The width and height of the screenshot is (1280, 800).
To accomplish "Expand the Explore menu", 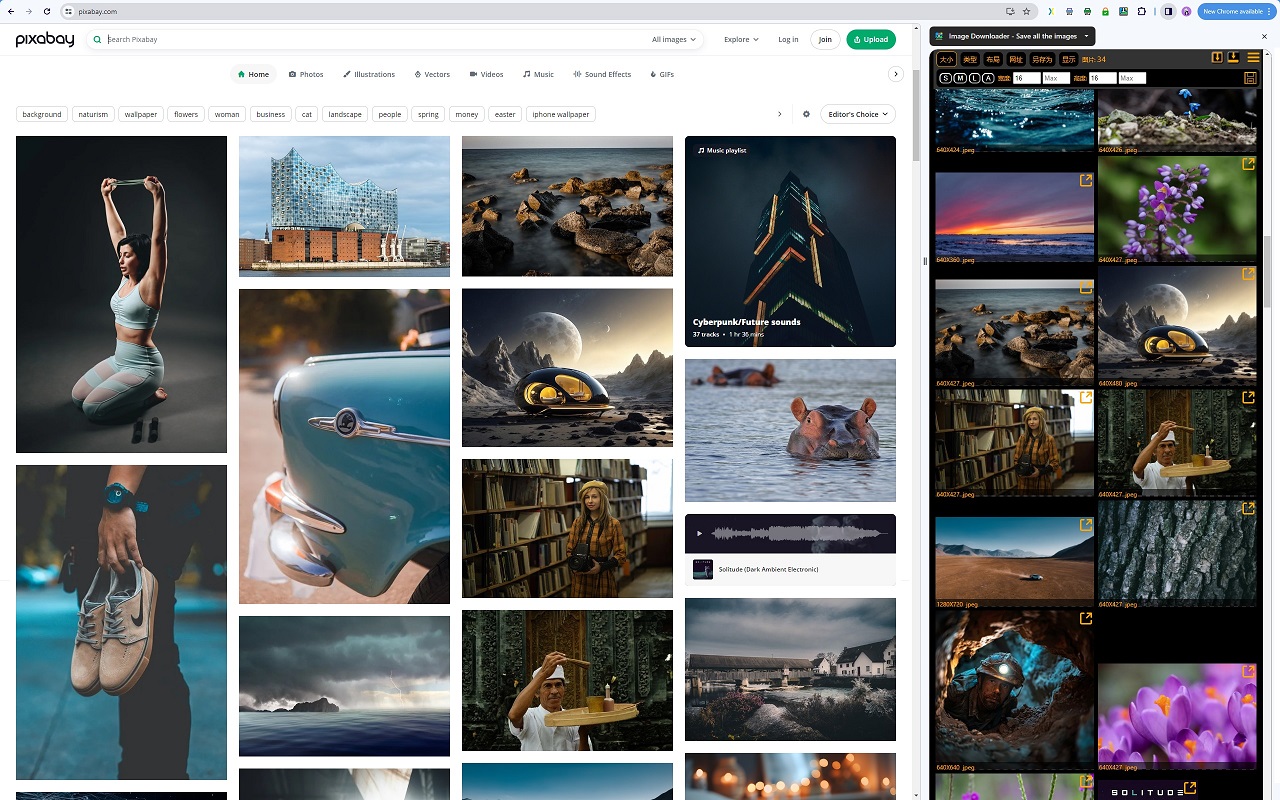I will pos(741,40).
